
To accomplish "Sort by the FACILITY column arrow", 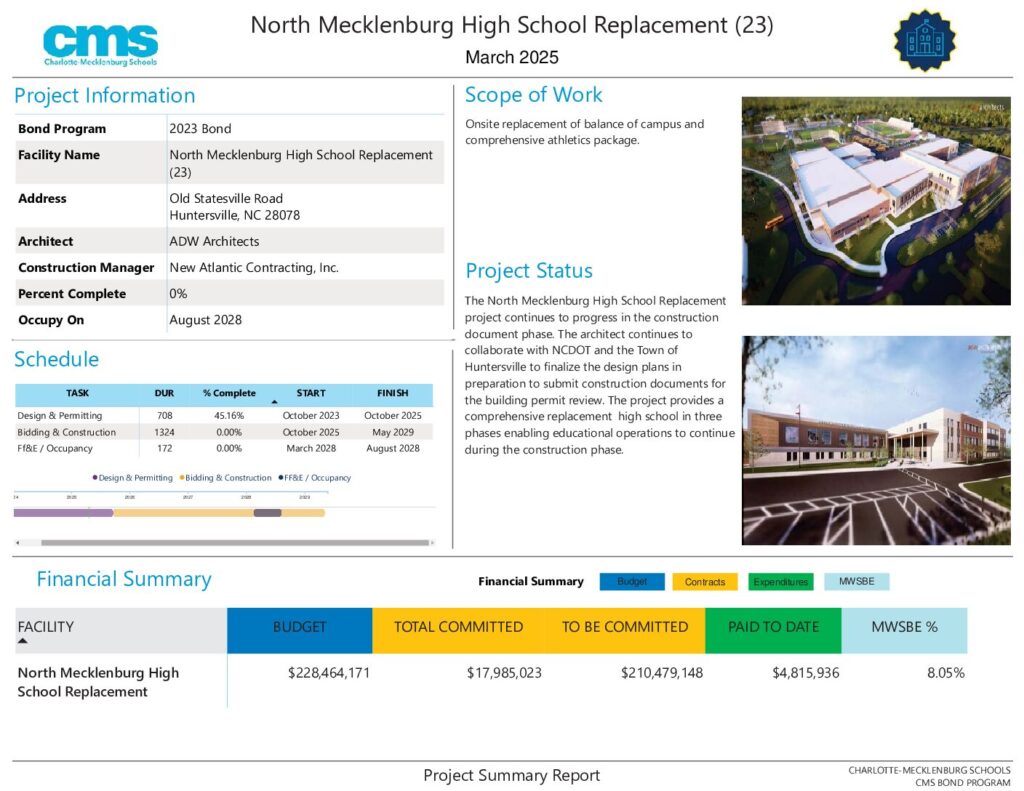I will 23,641.
